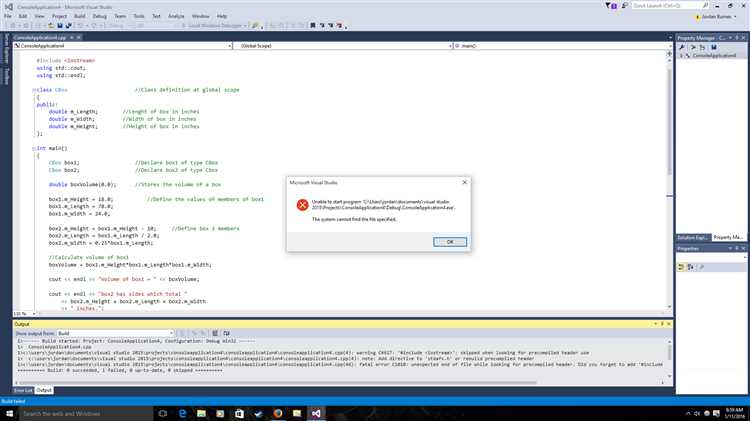Click the Open File toolbar icon
The height and width of the screenshot is (421, 750).
point(51,25)
